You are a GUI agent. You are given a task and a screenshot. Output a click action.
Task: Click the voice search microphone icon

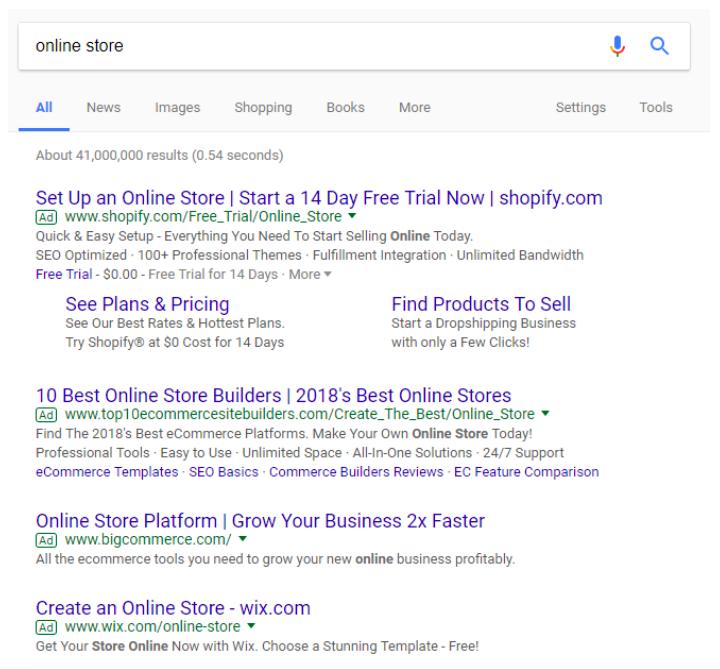pyautogui.click(x=618, y=46)
